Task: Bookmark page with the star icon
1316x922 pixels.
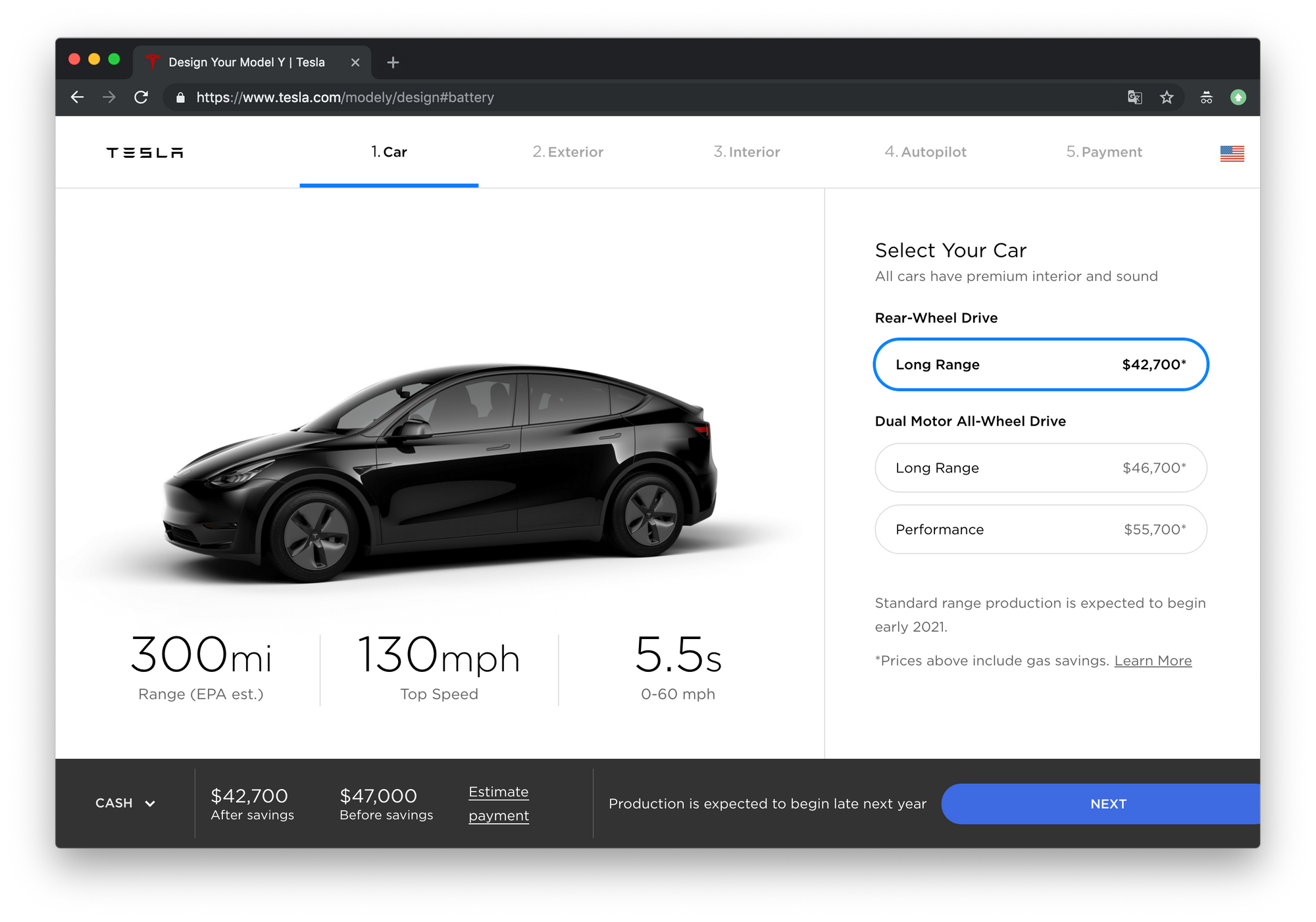Action: pyautogui.click(x=1167, y=97)
